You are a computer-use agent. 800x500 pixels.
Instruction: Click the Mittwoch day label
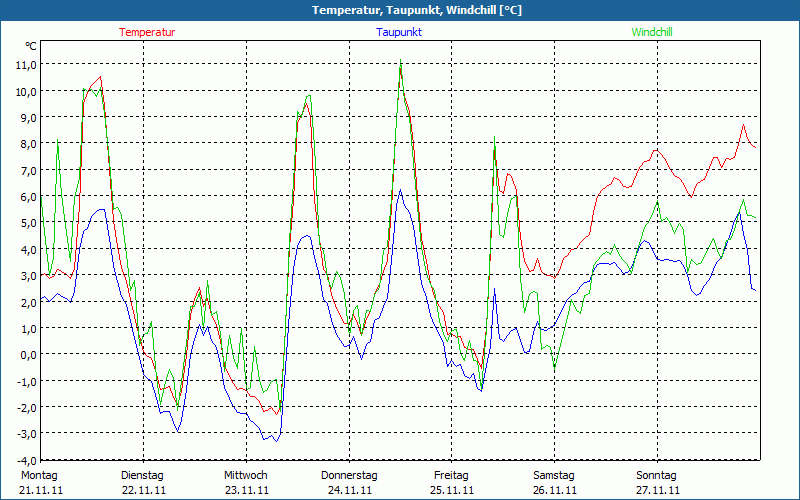(x=245, y=476)
